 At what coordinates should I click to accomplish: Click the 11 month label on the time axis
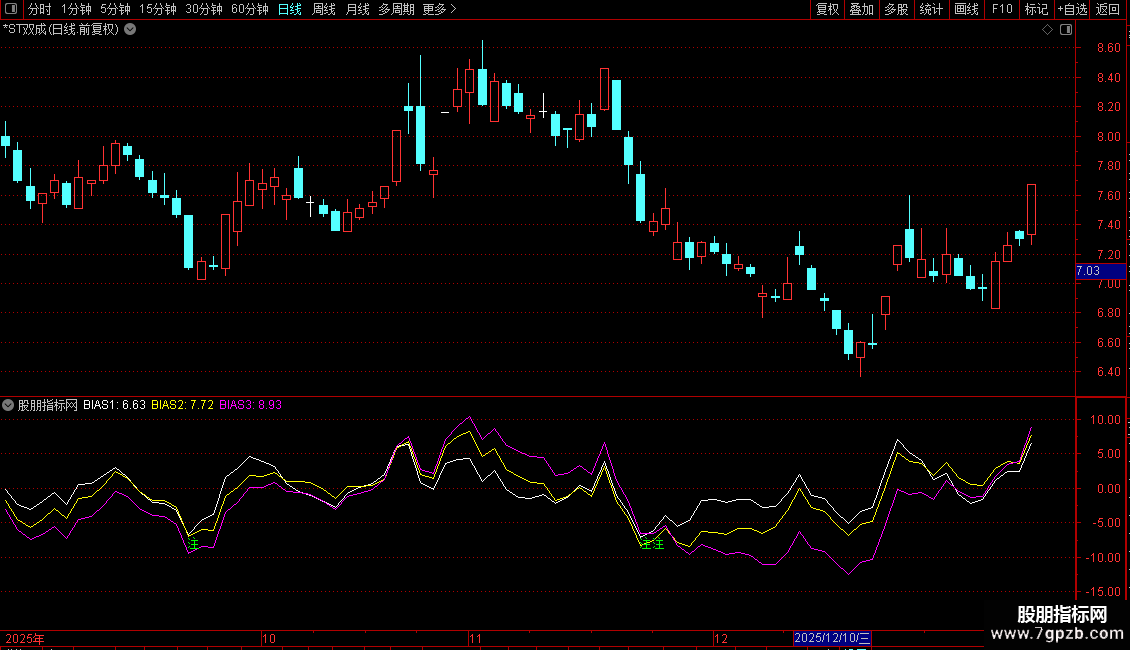click(x=475, y=638)
